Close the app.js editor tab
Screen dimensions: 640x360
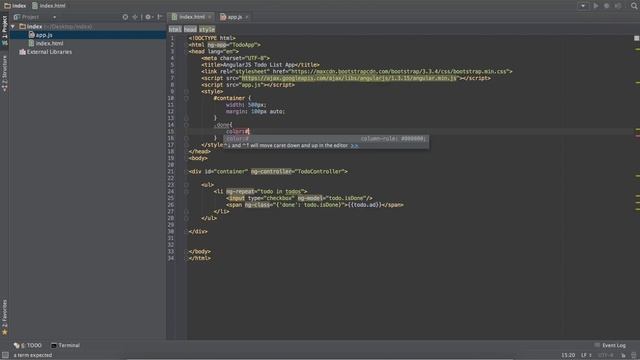[x=247, y=17]
